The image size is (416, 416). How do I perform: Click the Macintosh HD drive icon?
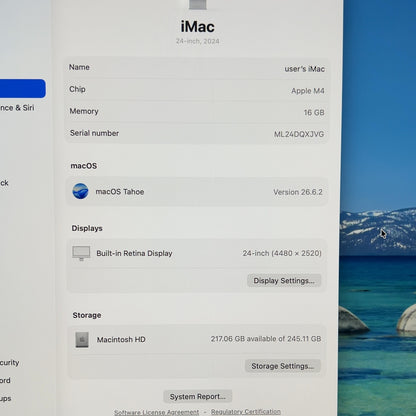click(x=82, y=340)
